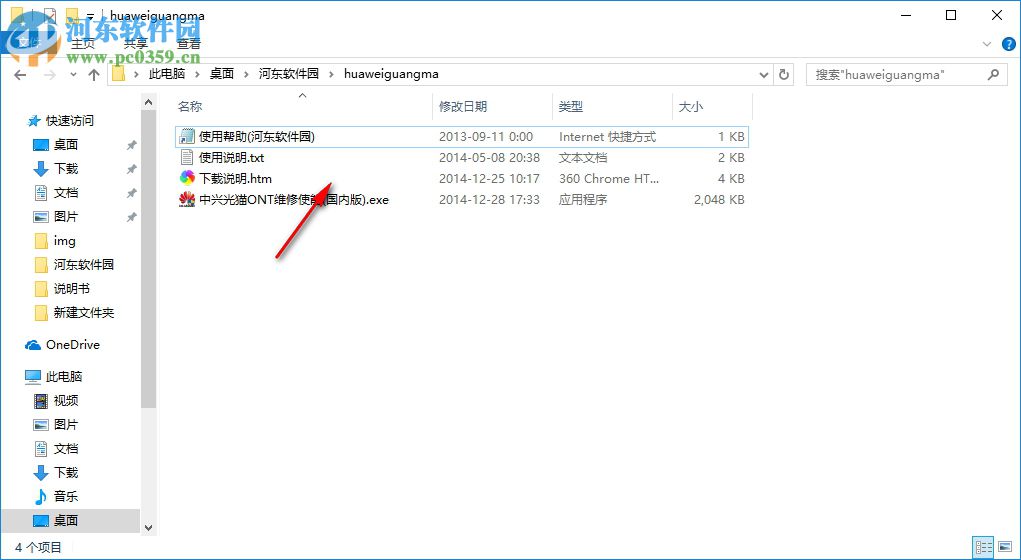This screenshot has height=560, width=1021.
Task: Select the 使用说明.txt file icon
Action: [187, 158]
